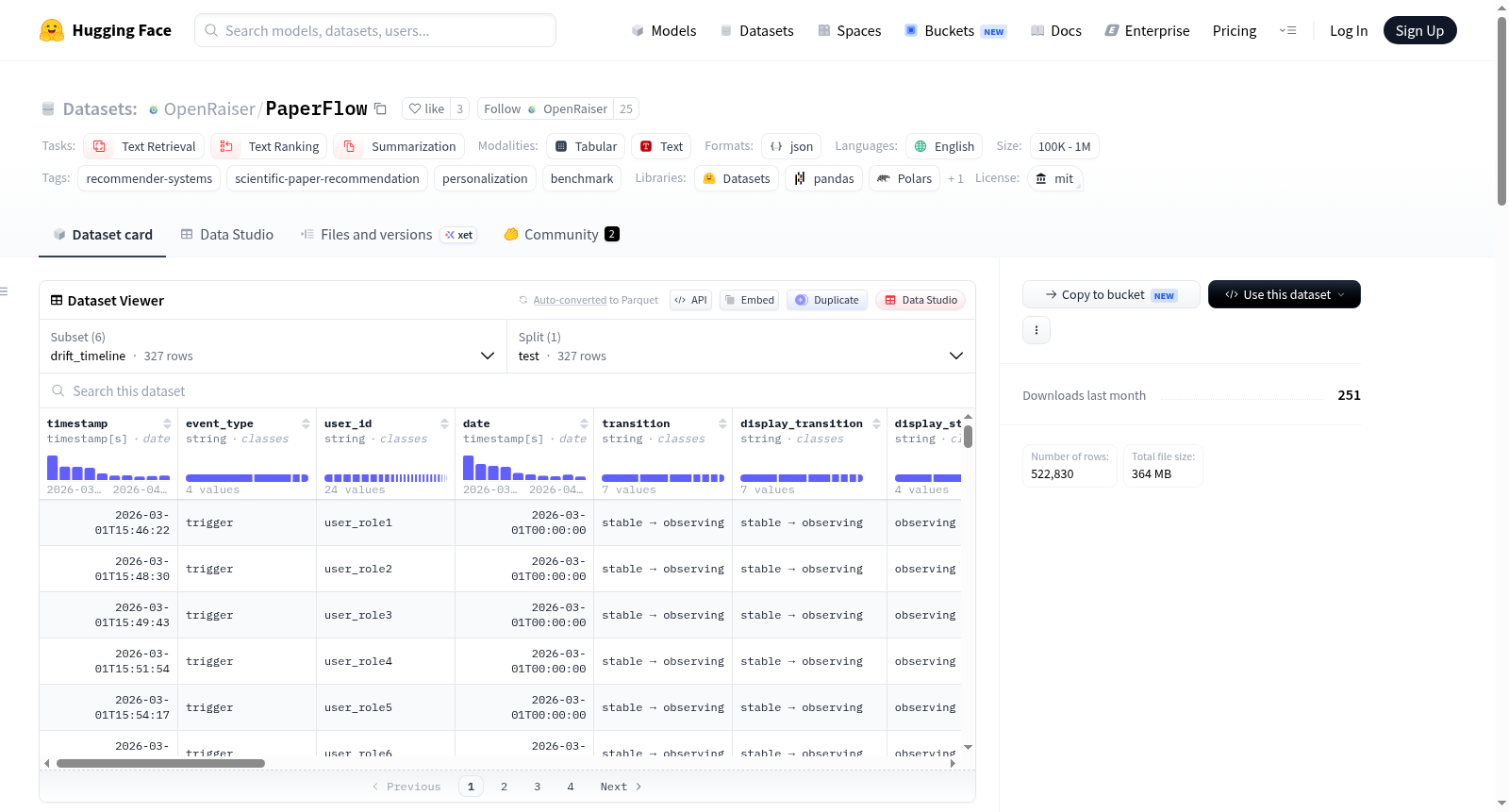
Task: Open the three-dot more options button
Action: coord(1036,330)
